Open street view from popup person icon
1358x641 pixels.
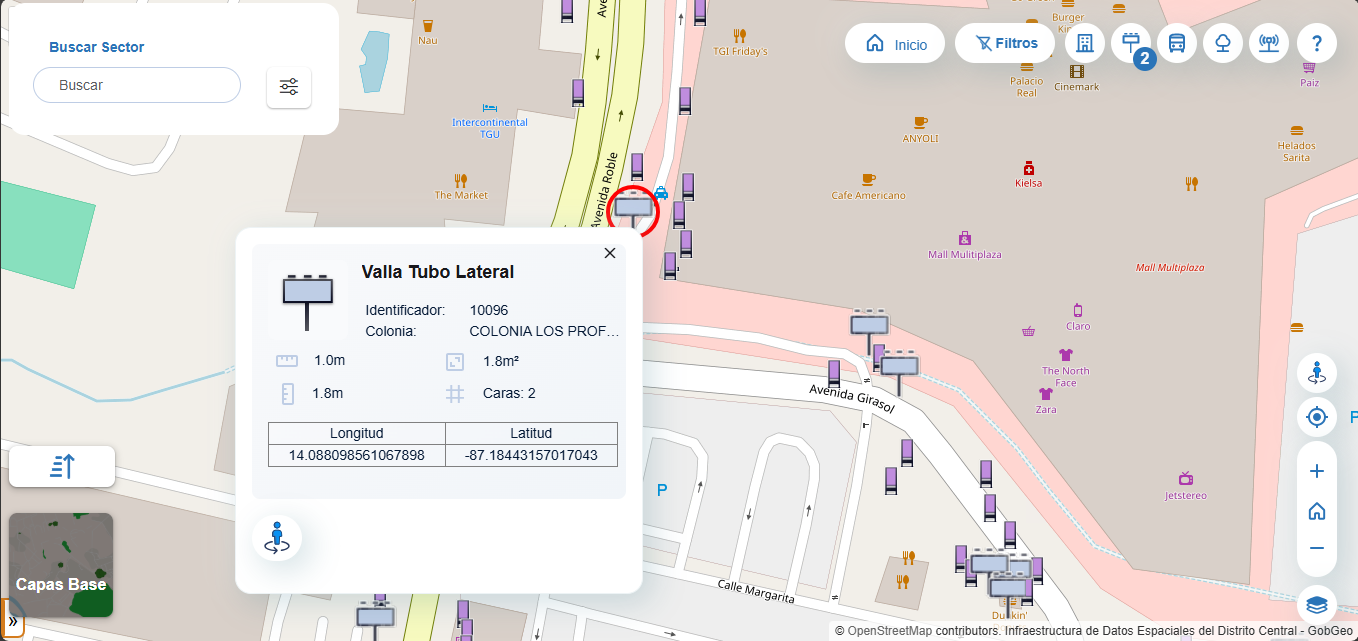277,537
